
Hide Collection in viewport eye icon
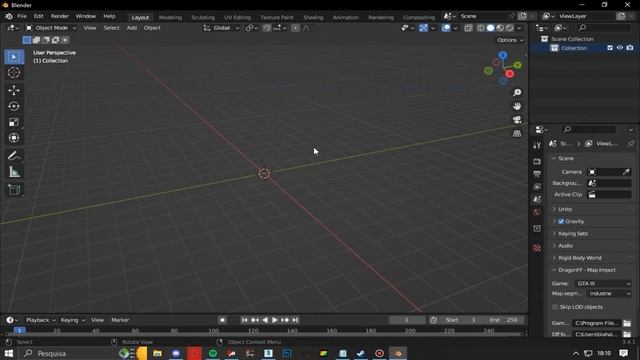620,48
